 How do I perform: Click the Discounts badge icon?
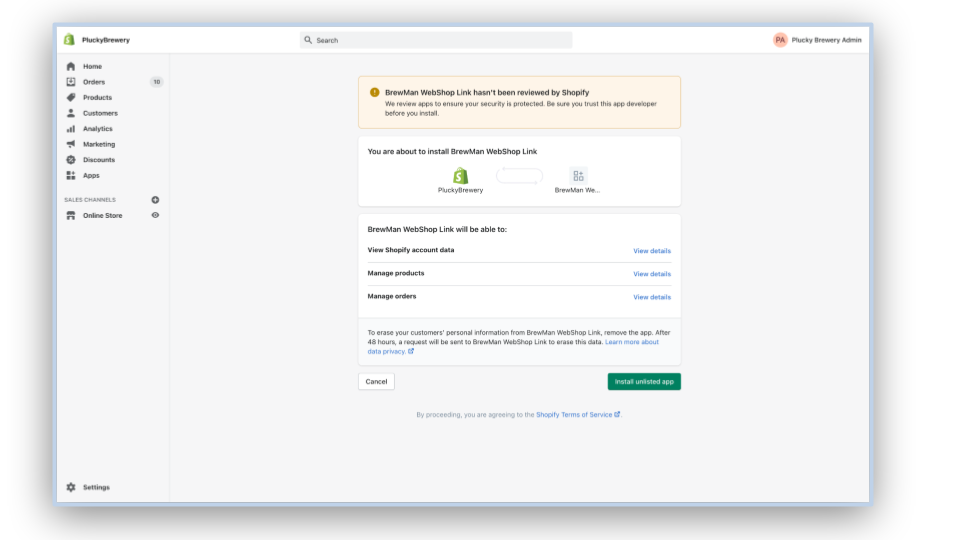click(71, 160)
